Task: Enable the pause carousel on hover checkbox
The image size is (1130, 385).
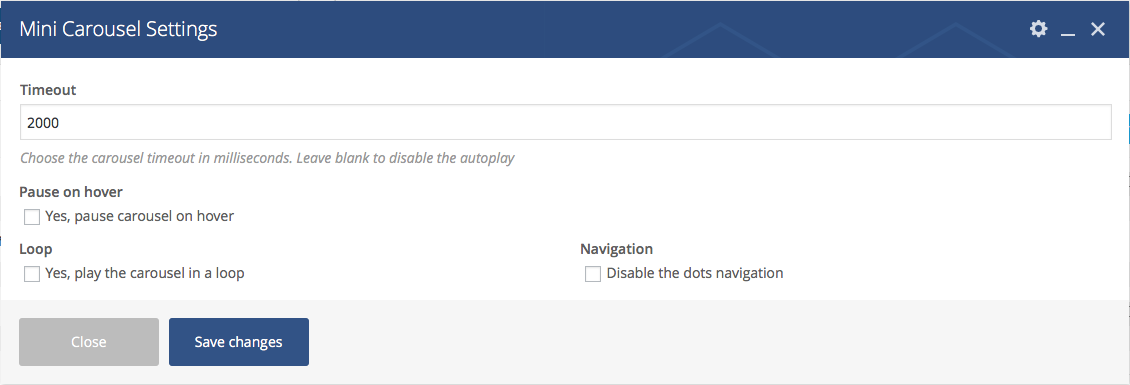Action: (x=32, y=216)
